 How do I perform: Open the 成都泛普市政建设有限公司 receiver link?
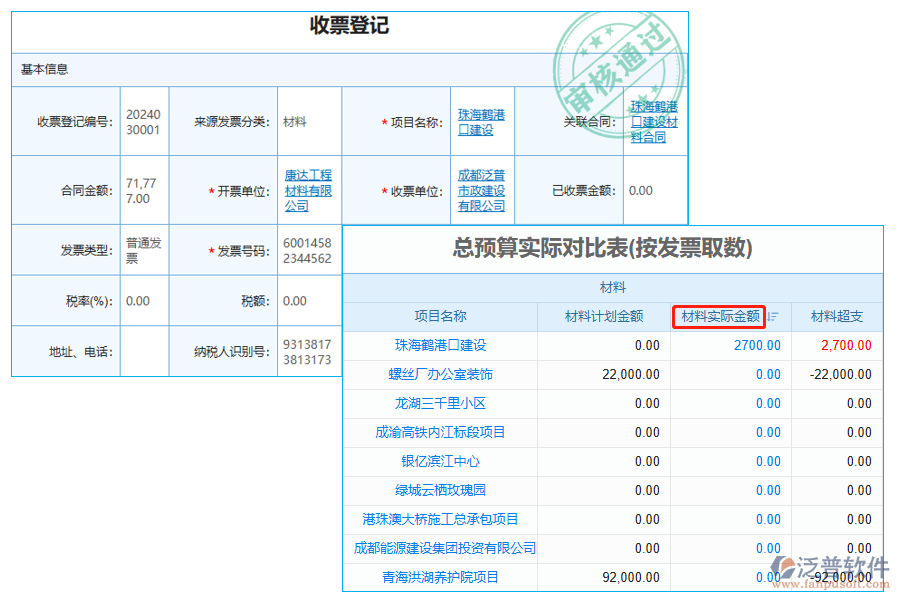482,190
